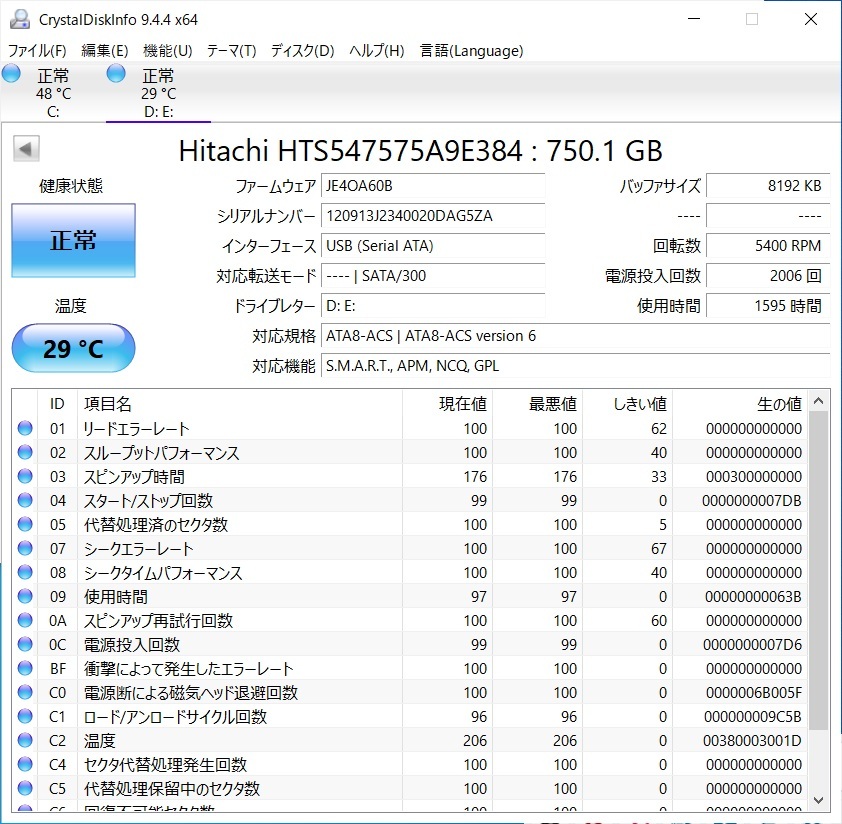Click status orb for シークタイムパフォーマンス row
The width and height of the screenshot is (842, 824).
pyautogui.click(x=25, y=572)
